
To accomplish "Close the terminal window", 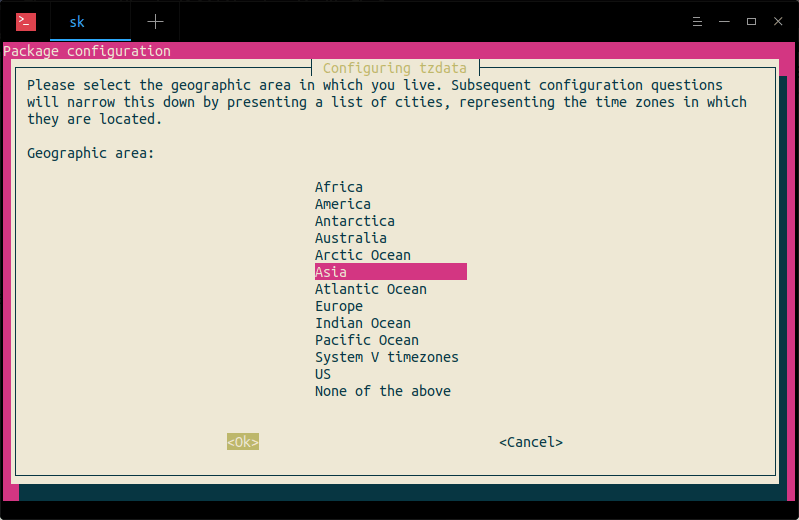I will point(776,21).
